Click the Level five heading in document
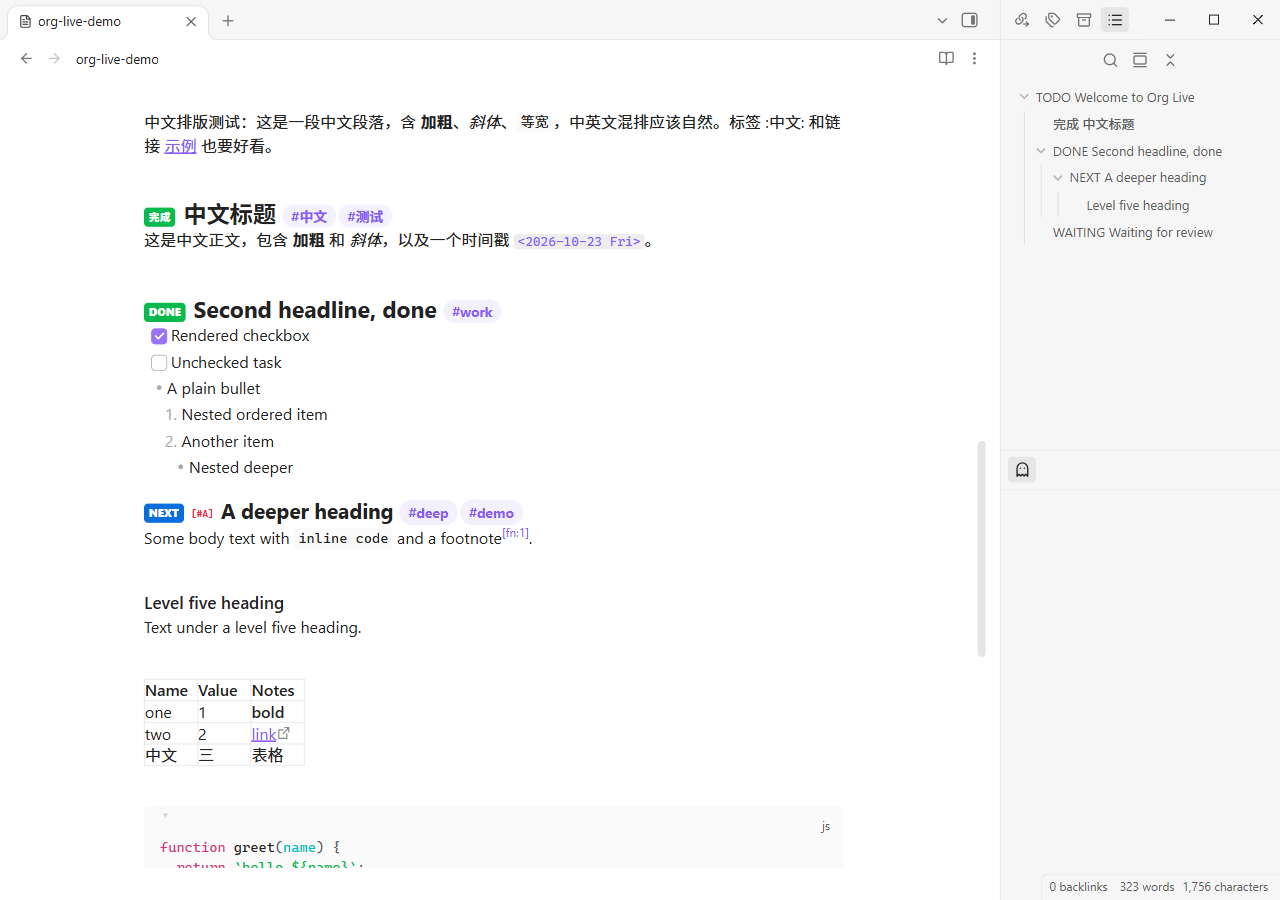 tap(214, 603)
